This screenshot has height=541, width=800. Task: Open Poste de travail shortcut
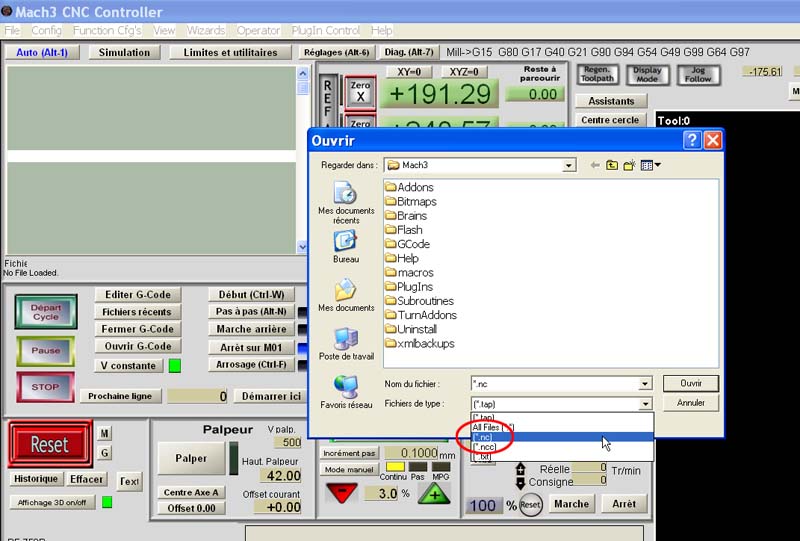(346, 343)
